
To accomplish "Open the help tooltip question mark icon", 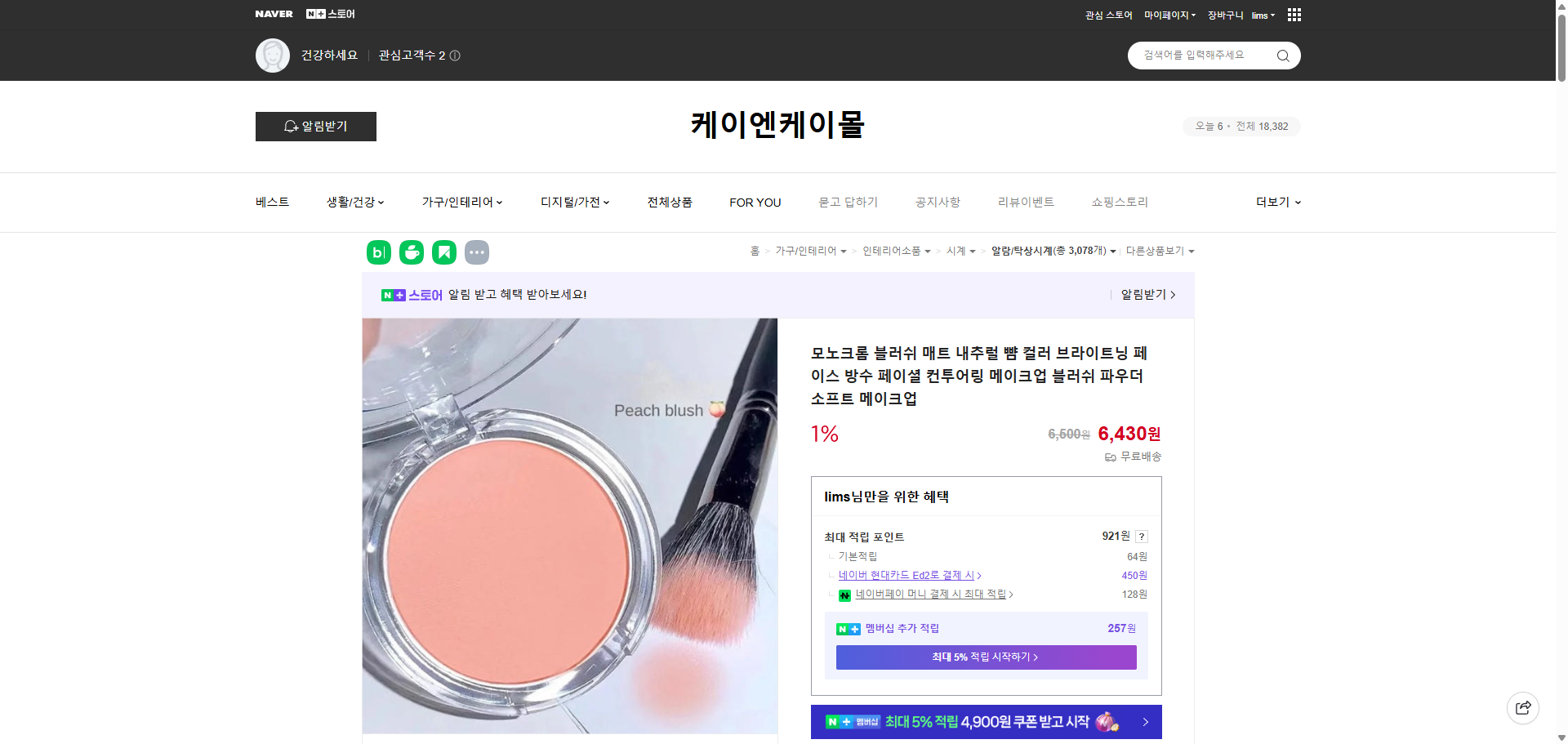I will pos(1141,537).
